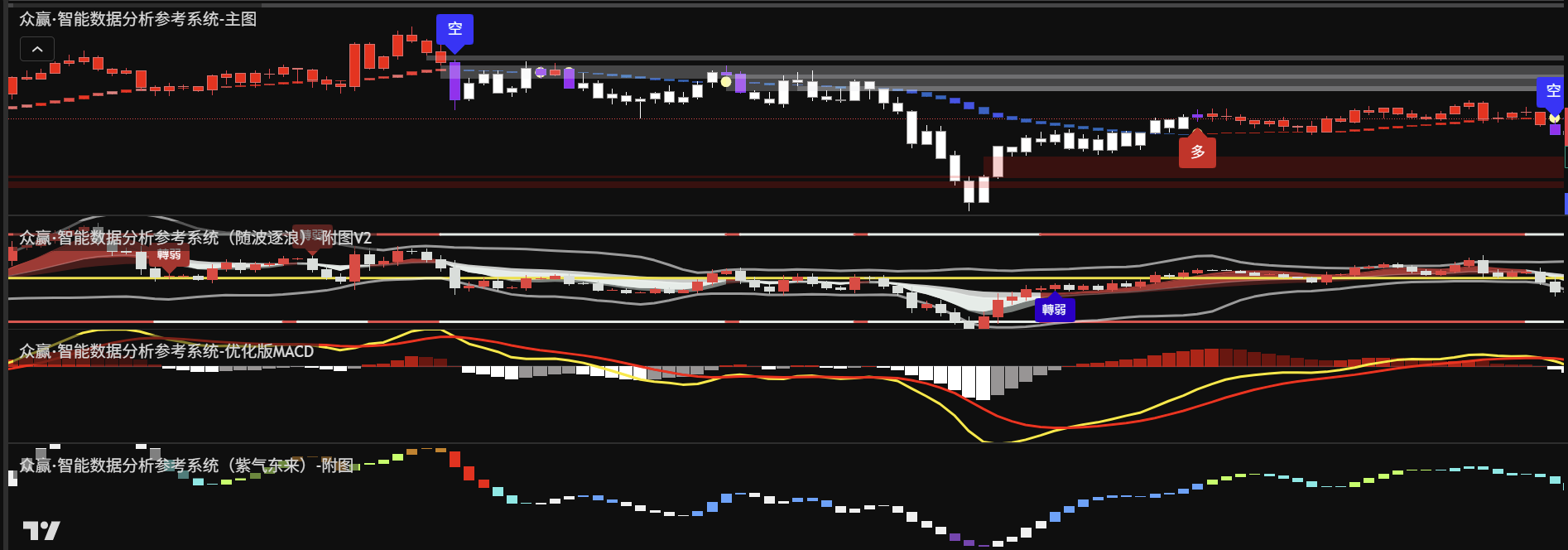Click the blue 轉弱 label in the sub-chart
This screenshot has height=550, width=1568.
tap(1054, 310)
